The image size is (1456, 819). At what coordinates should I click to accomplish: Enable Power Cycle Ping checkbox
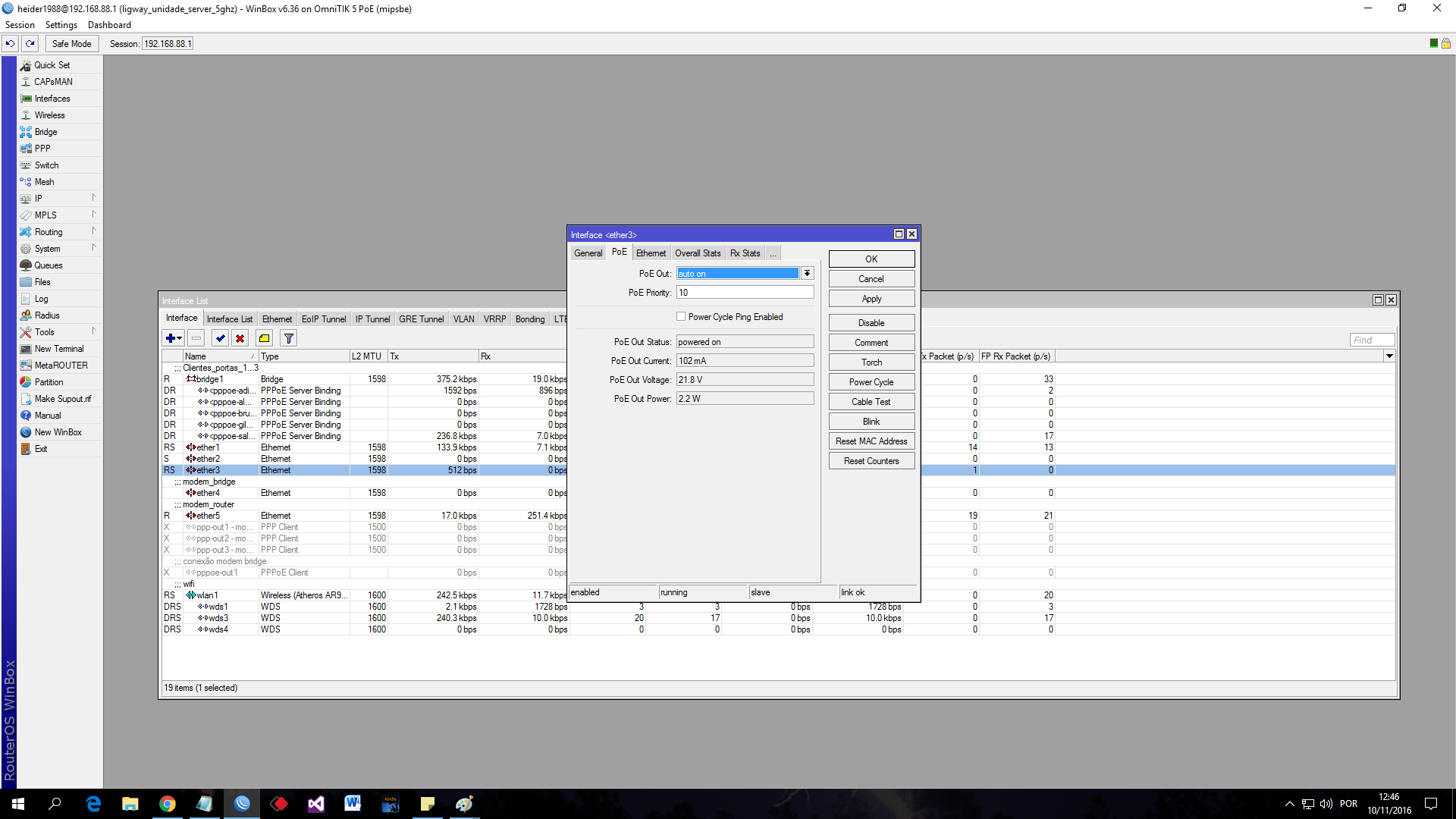[681, 317]
